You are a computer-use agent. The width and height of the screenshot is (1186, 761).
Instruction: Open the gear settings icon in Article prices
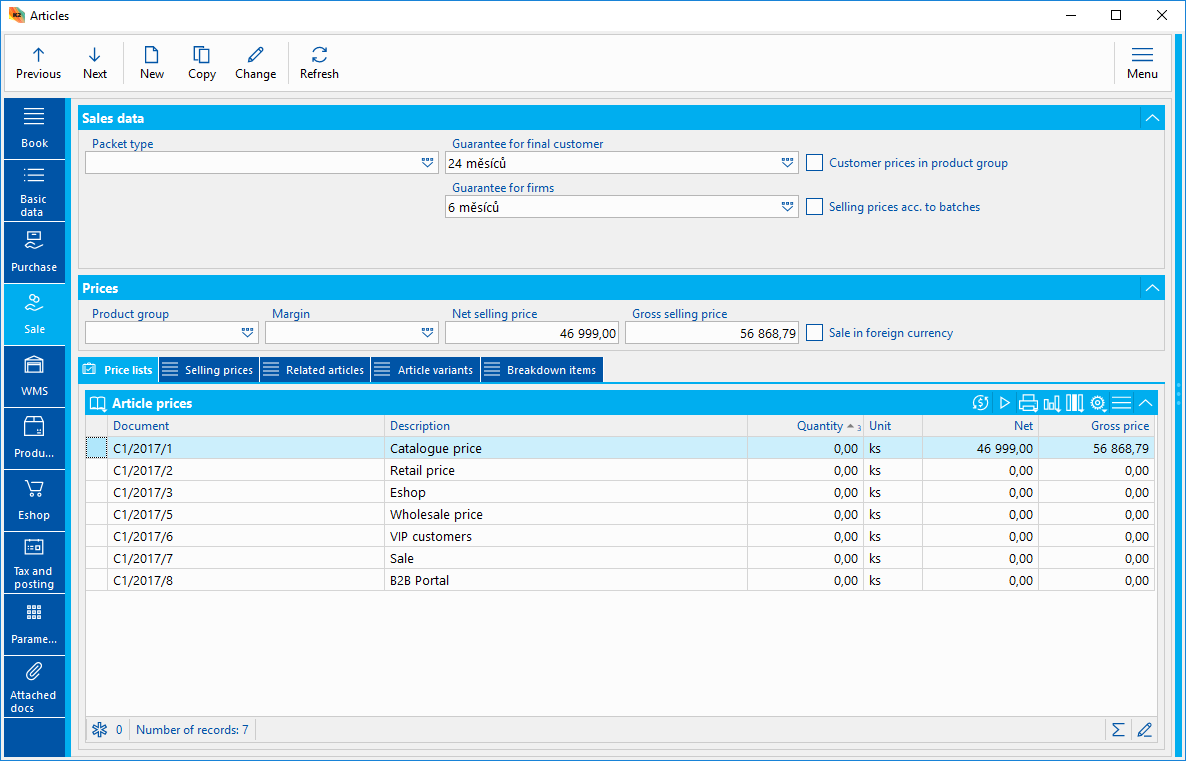[1098, 403]
